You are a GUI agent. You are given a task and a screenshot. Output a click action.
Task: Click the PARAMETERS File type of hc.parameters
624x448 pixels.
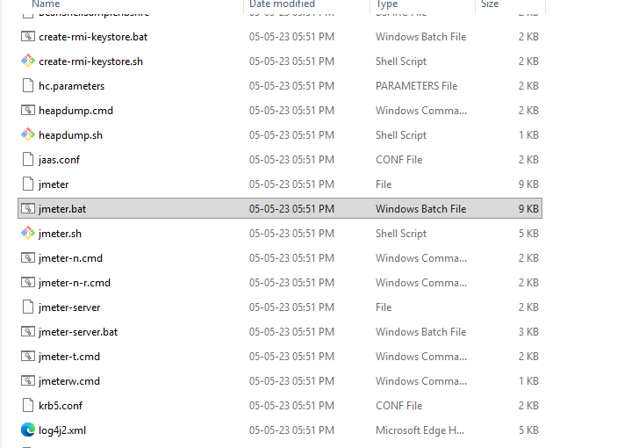[x=416, y=86]
